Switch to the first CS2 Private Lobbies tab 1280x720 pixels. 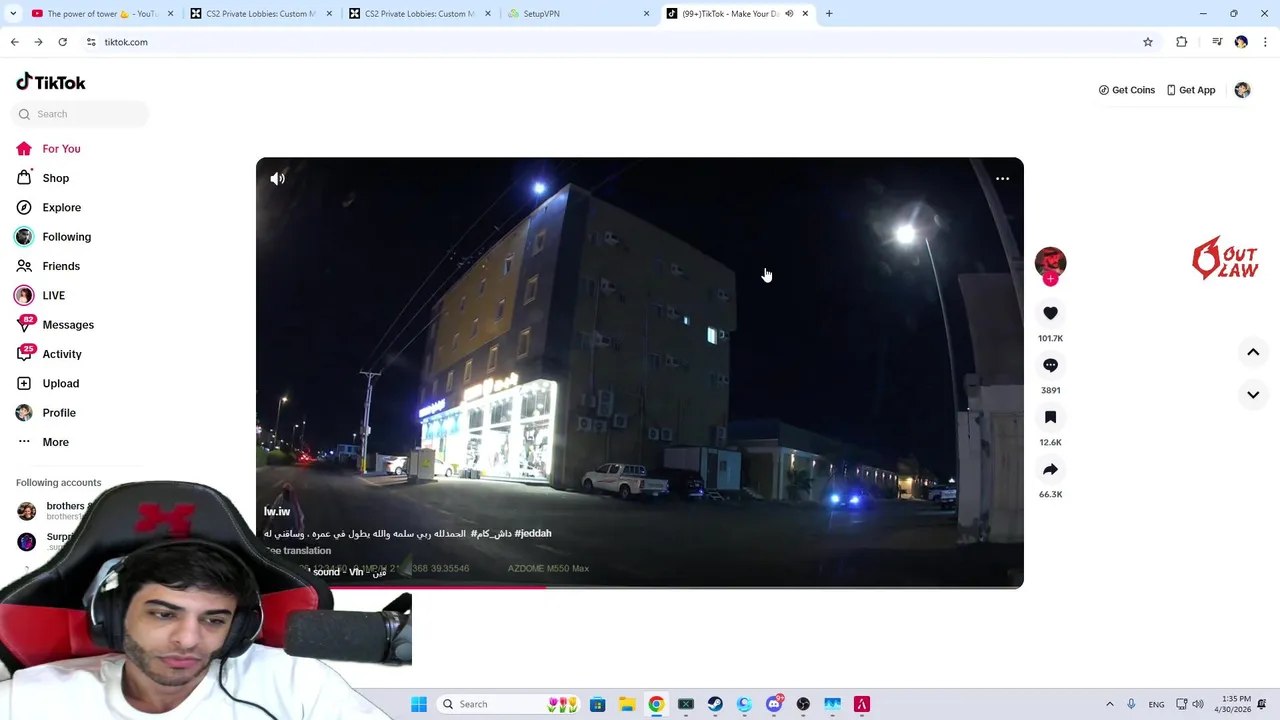pos(260,14)
